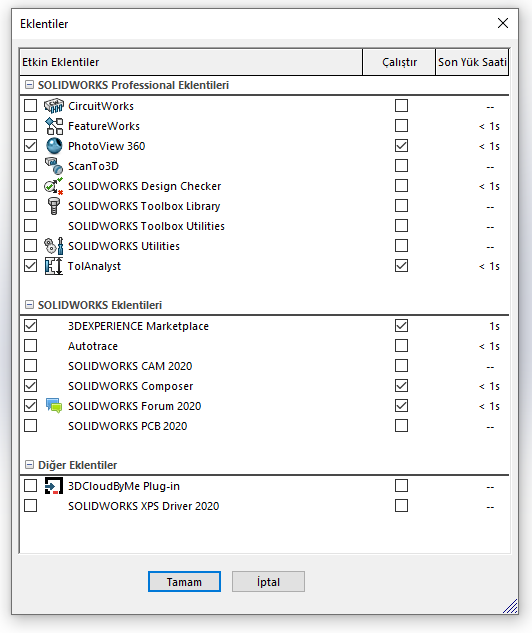Image resolution: width=532 pixels, height=633 pixels.
Task: Click the SOLIDWORKS Design Checker icon
Action: tap(54, 186)
